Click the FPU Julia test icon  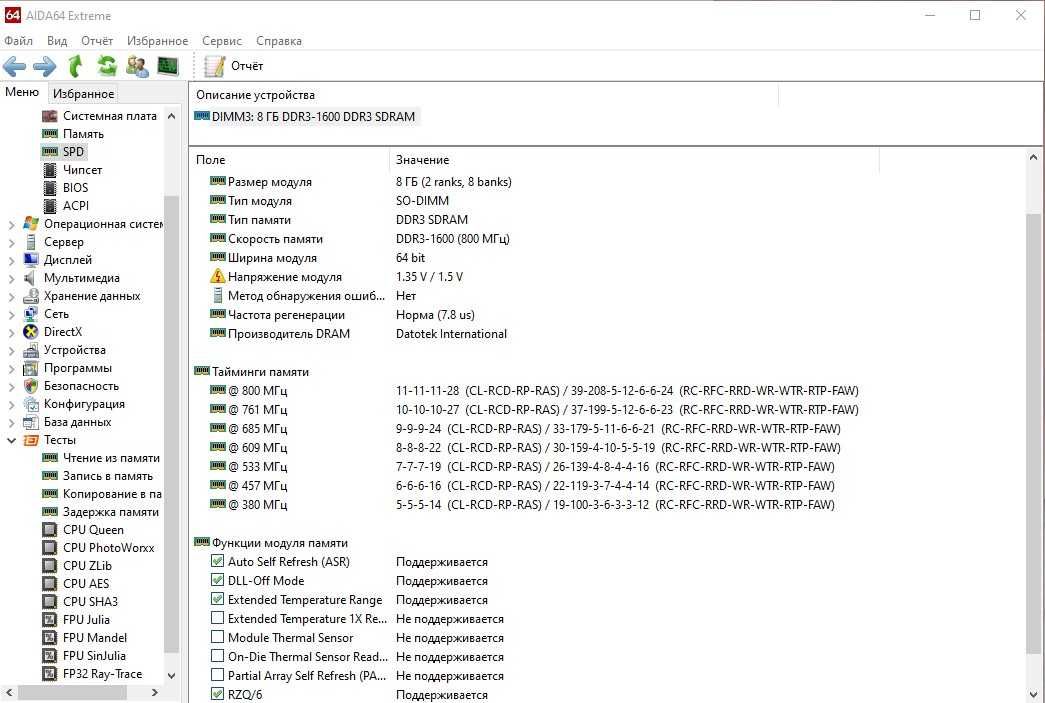[x=50, y=620]
